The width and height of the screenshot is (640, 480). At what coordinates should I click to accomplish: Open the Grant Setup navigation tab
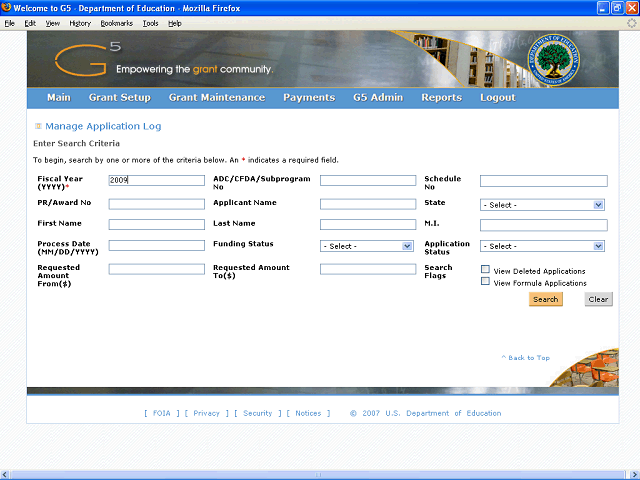pyautogui.click(x=120, y=98)
